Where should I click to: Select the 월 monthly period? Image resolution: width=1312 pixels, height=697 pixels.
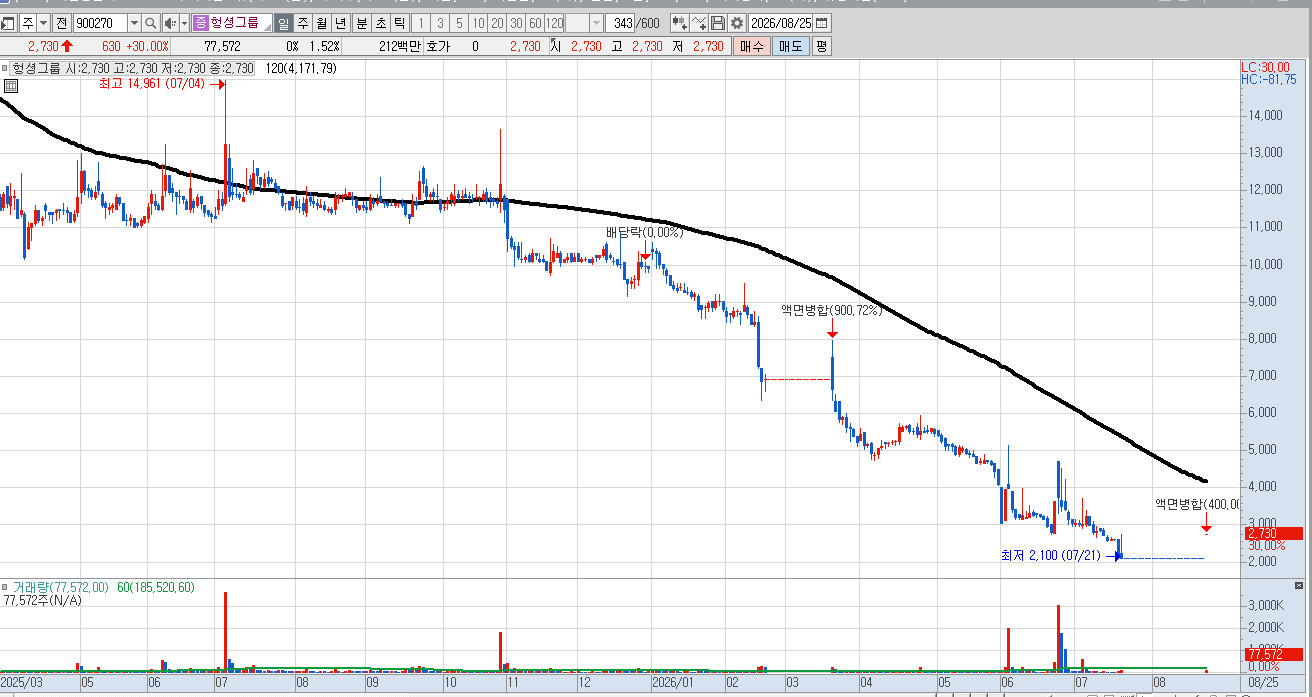click(x=322, y=23)
